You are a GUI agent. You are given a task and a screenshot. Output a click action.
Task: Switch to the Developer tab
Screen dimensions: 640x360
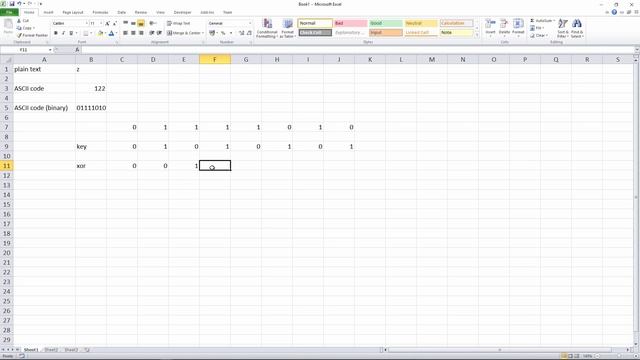pyautogui.click(x=182, y=12)
